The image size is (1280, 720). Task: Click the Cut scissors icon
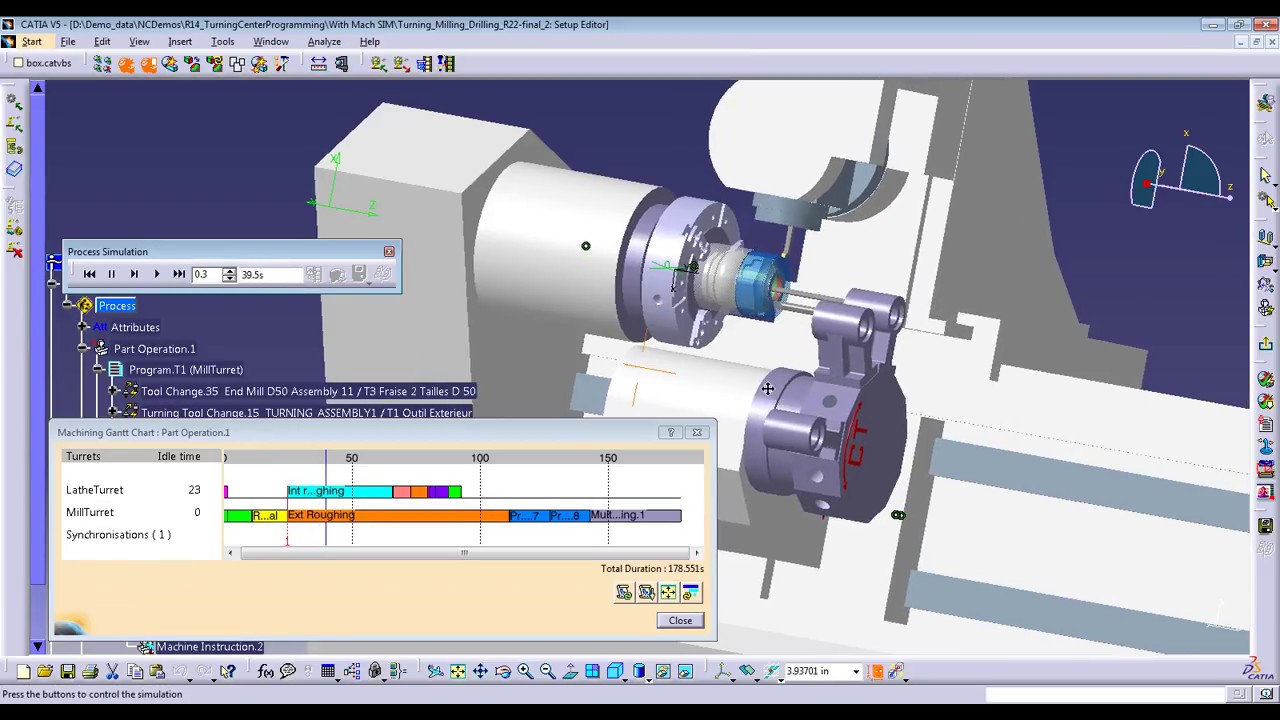pos(112,671)
